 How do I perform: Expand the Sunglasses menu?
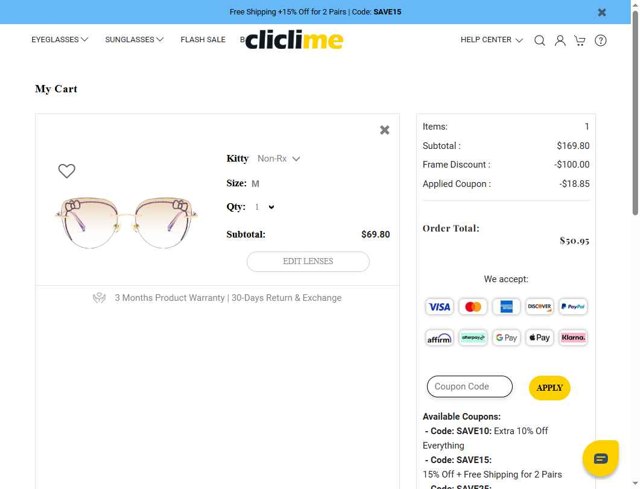click(134, 40)
